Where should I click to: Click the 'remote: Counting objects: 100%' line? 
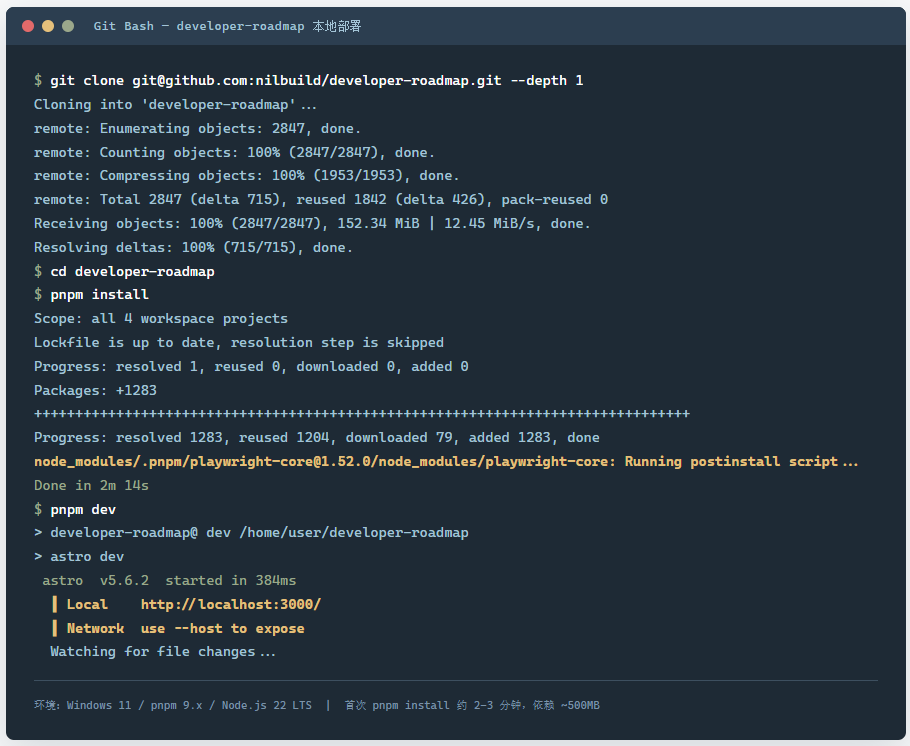click(234, 152)
